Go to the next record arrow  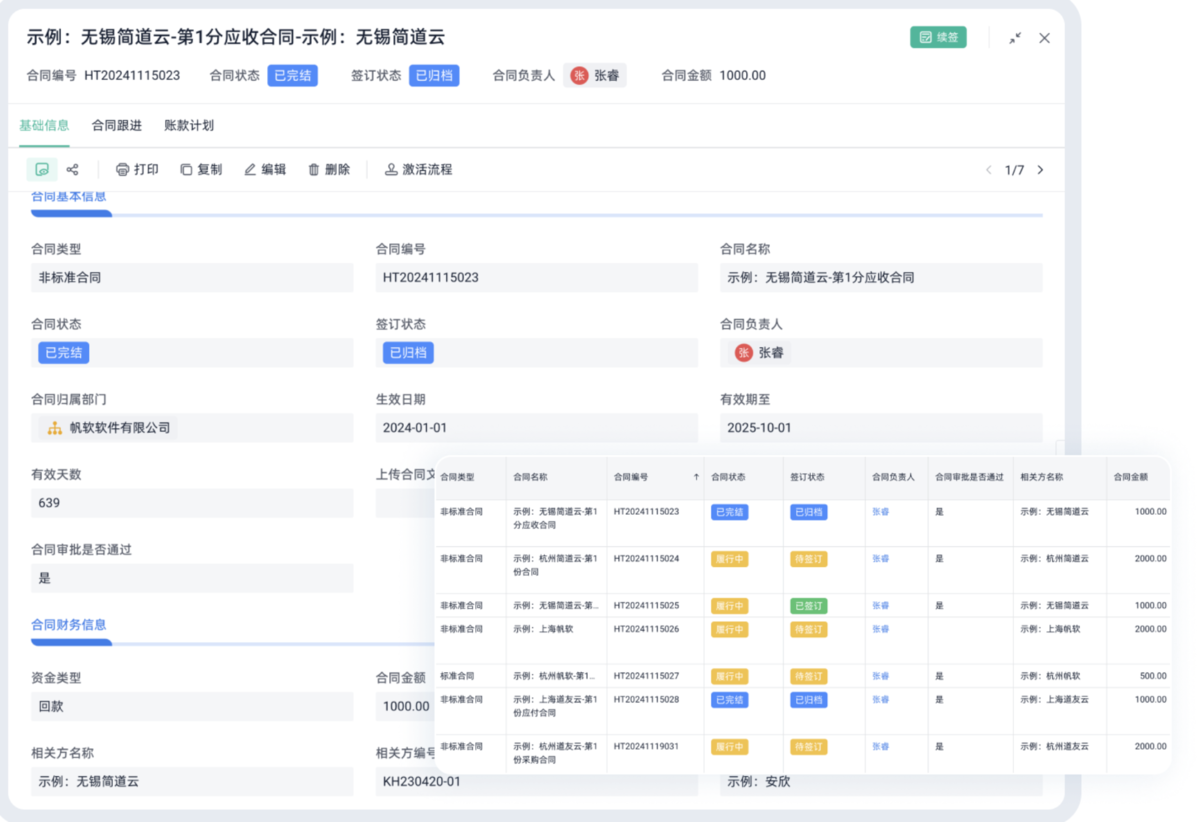(x=1040, y=170)
